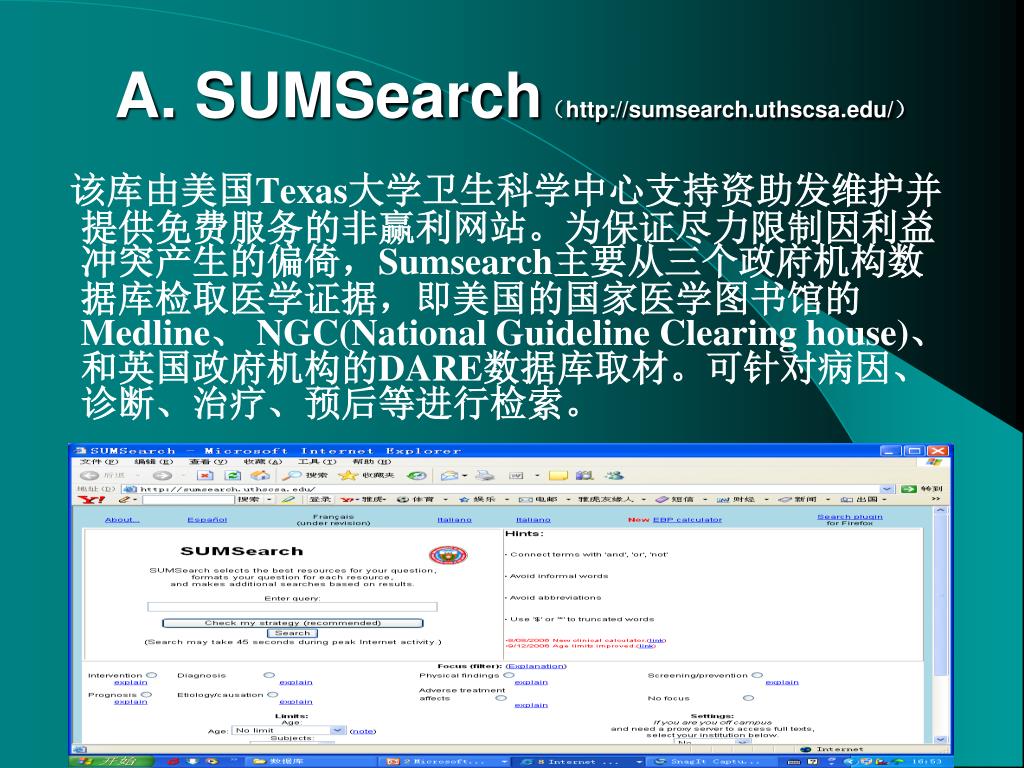Open the institution selection dropdown under Settings

point(713,743)
